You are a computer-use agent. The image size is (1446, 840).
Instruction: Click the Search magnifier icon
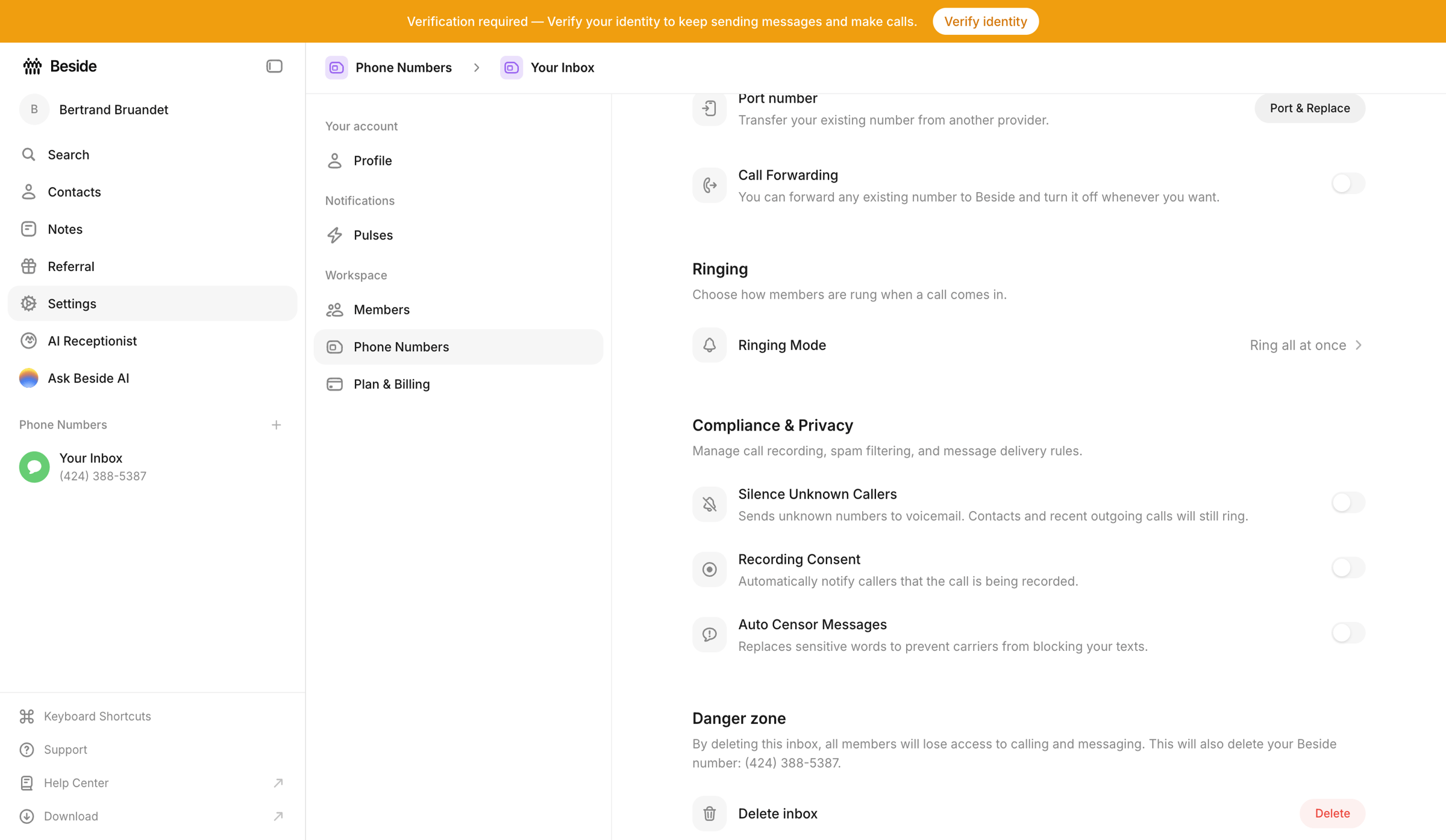click(x=28, y=155)
